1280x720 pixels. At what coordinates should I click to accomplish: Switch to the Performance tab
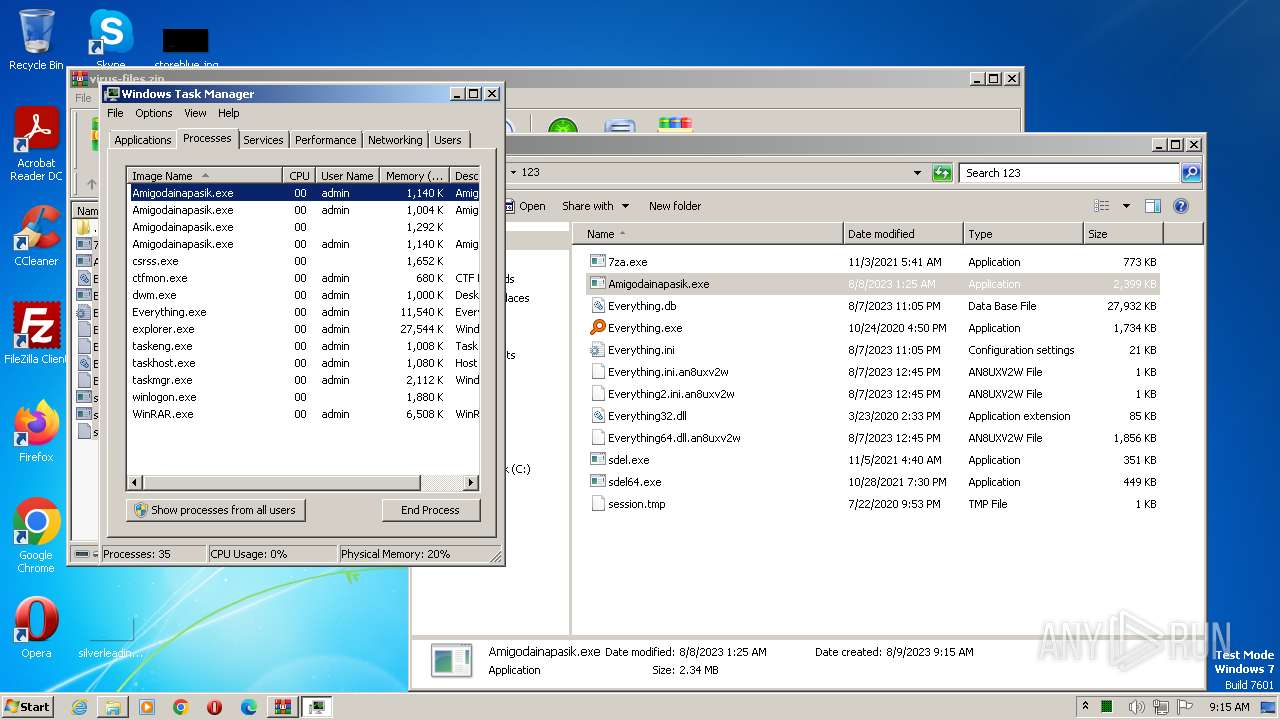click(x=325, y=140)
